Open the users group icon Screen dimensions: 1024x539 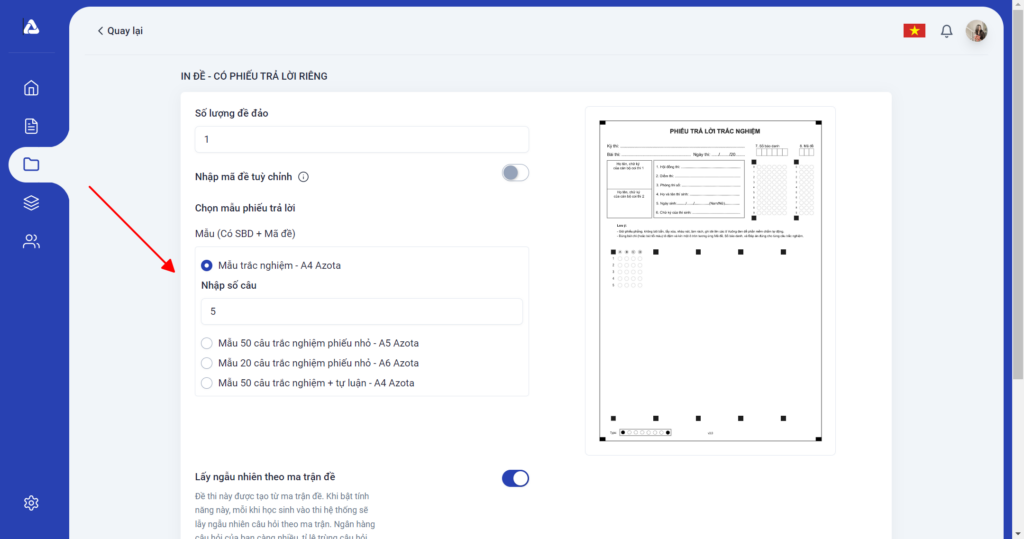(31, 242)
